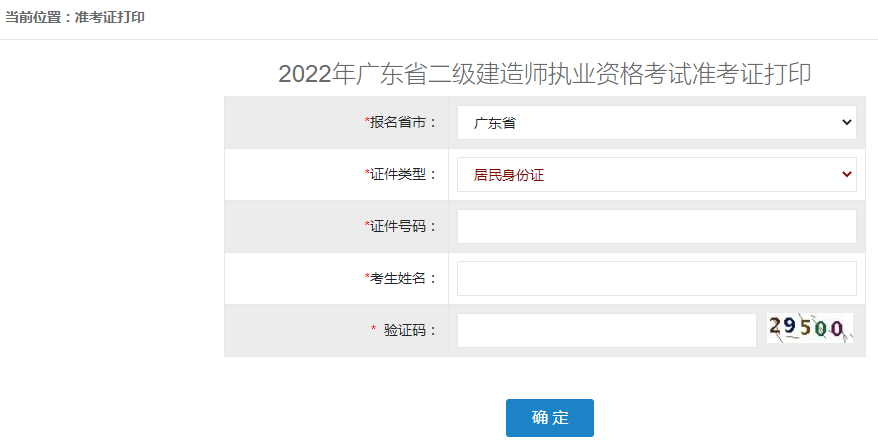The image size is (878, 444).
Task: Click the 证件号码 field label
Action: [404, 226]
